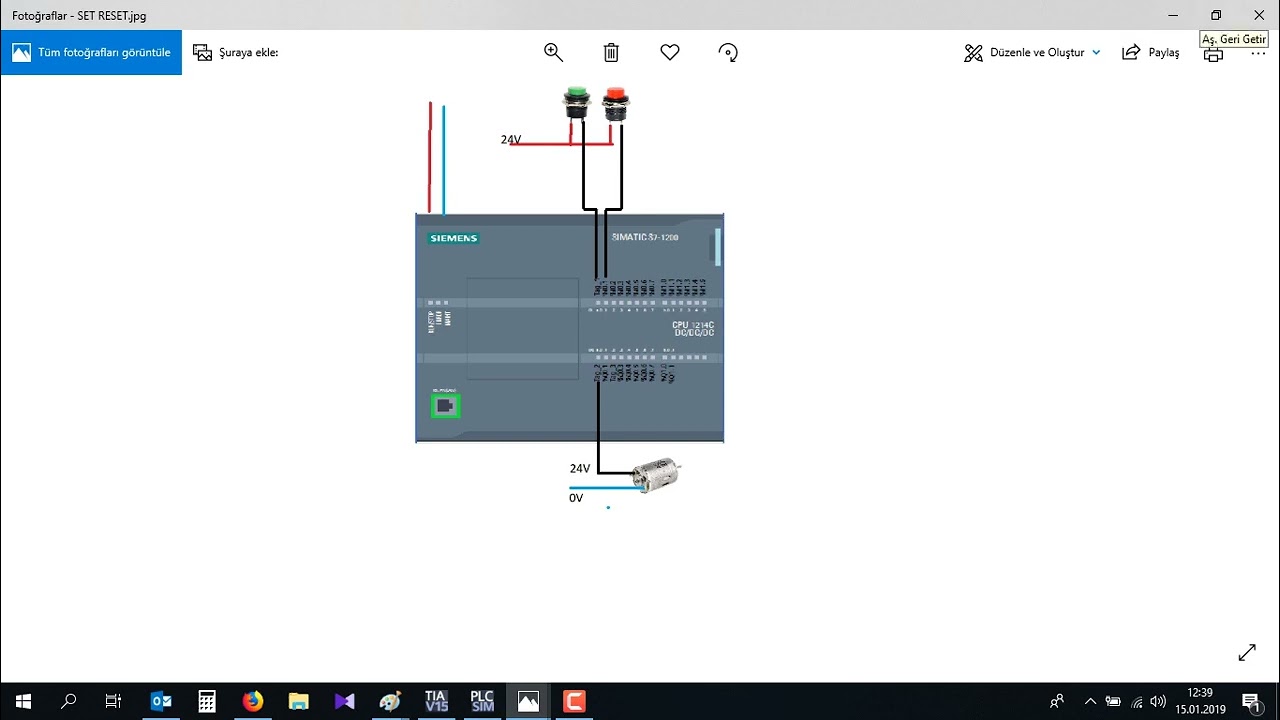Share the photo via Paylaş
The image size is (1280, 720).
(1151, 52)
